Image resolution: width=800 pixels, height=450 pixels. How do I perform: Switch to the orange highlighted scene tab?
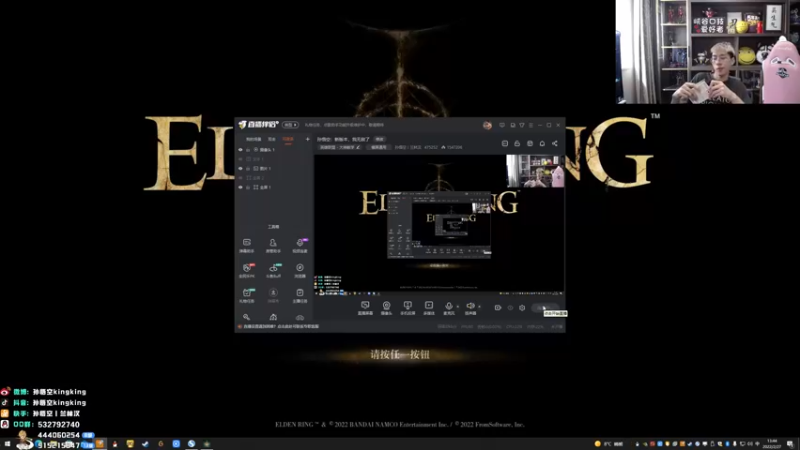pos(288,139)
